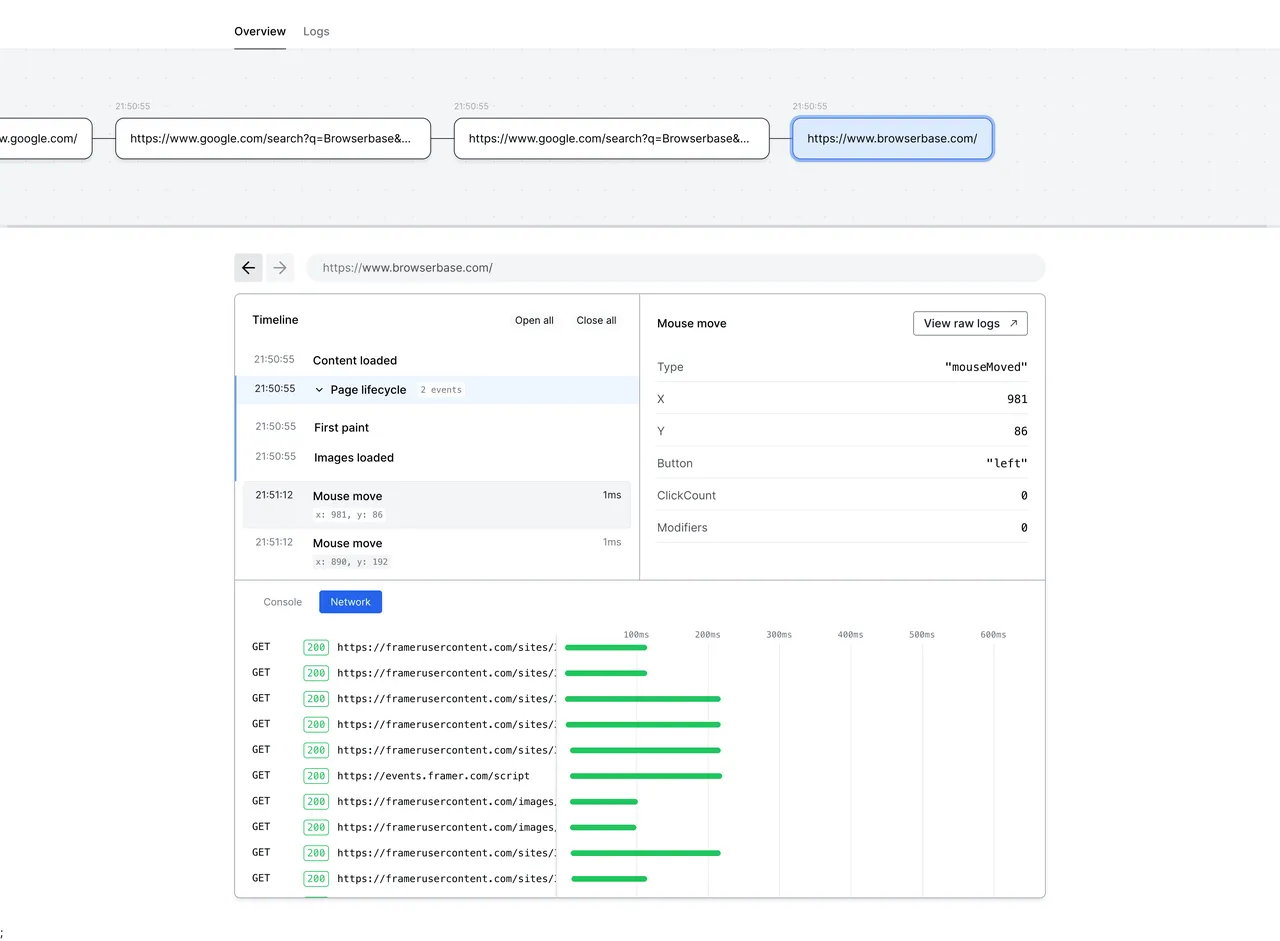This screenshot has height=941, width=1280.
Task: Click the Timeline panel heading
Action: point(275,320)
